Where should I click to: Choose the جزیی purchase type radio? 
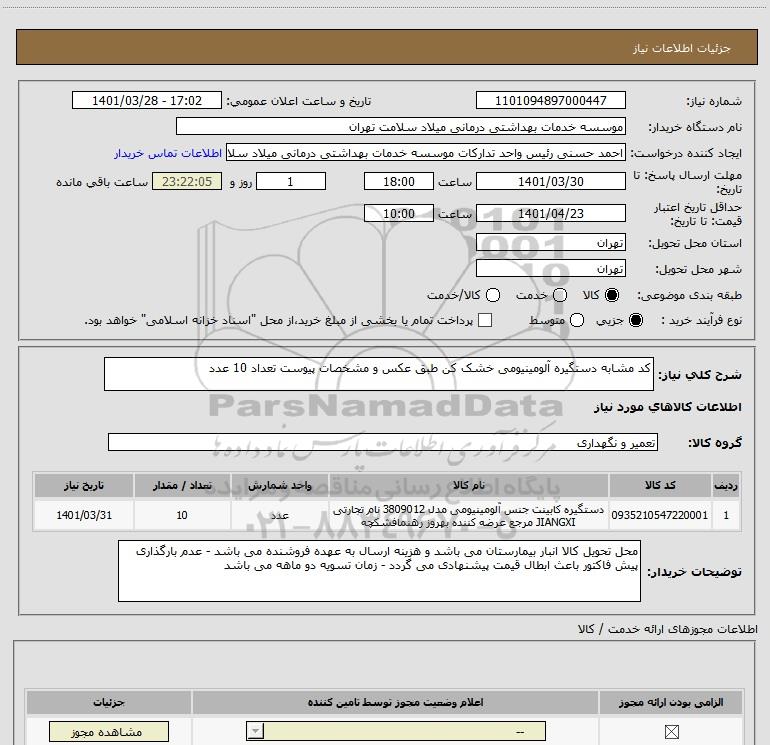635,320
